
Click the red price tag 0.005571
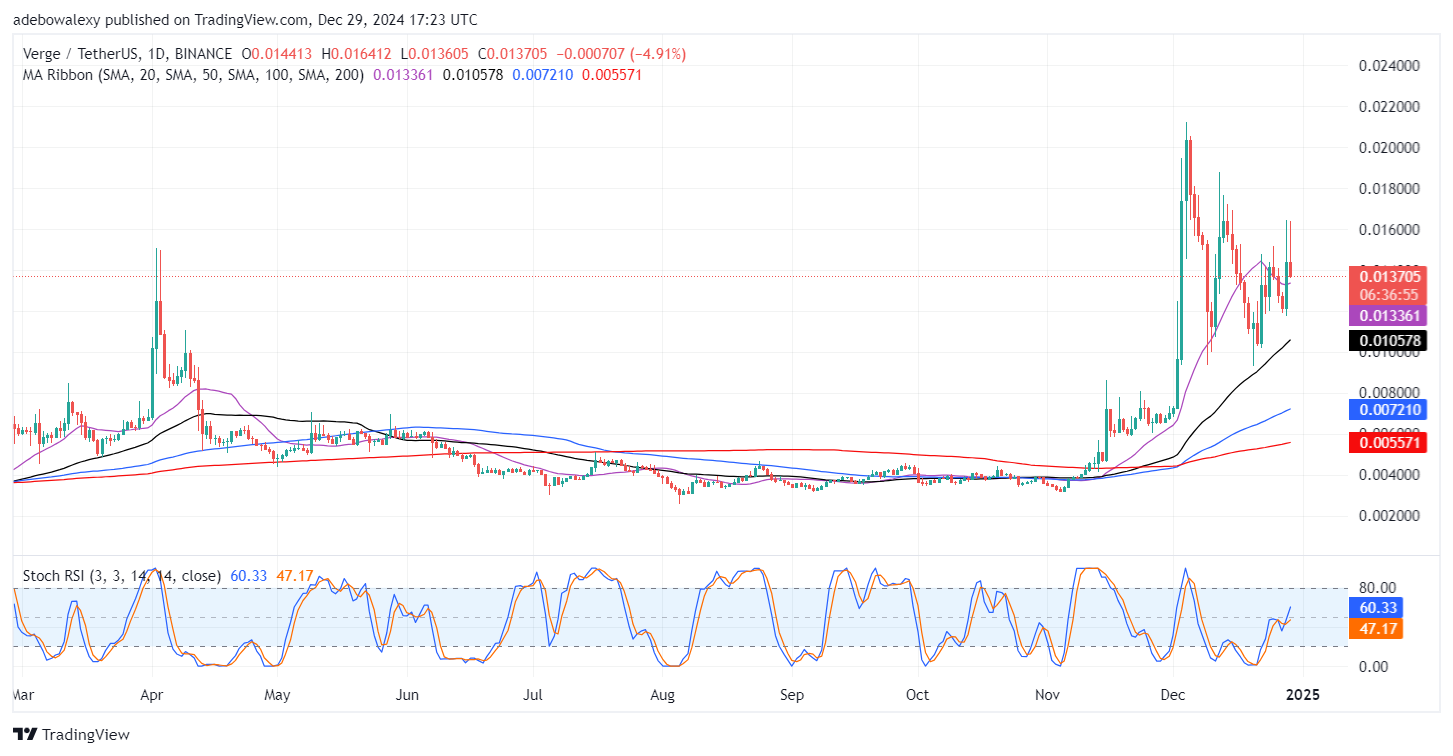1388,442
